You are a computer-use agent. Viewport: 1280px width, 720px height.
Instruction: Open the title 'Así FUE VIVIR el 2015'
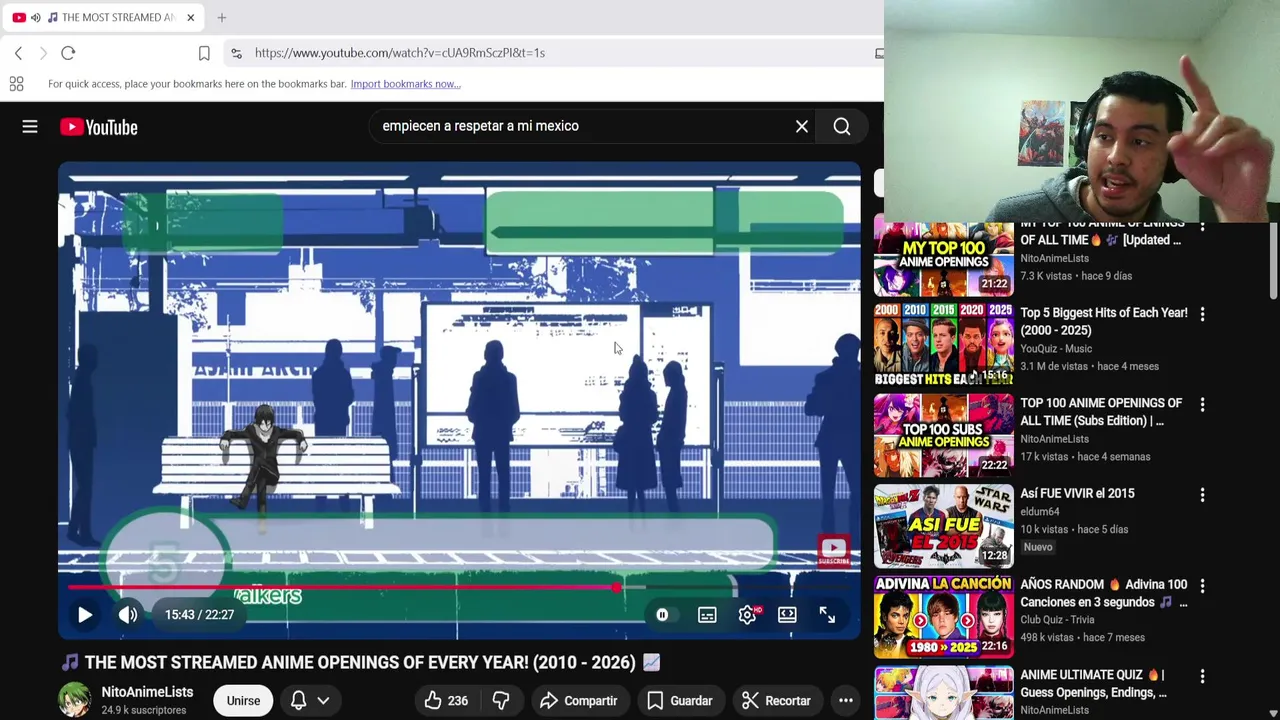(x=1077, y=494)
